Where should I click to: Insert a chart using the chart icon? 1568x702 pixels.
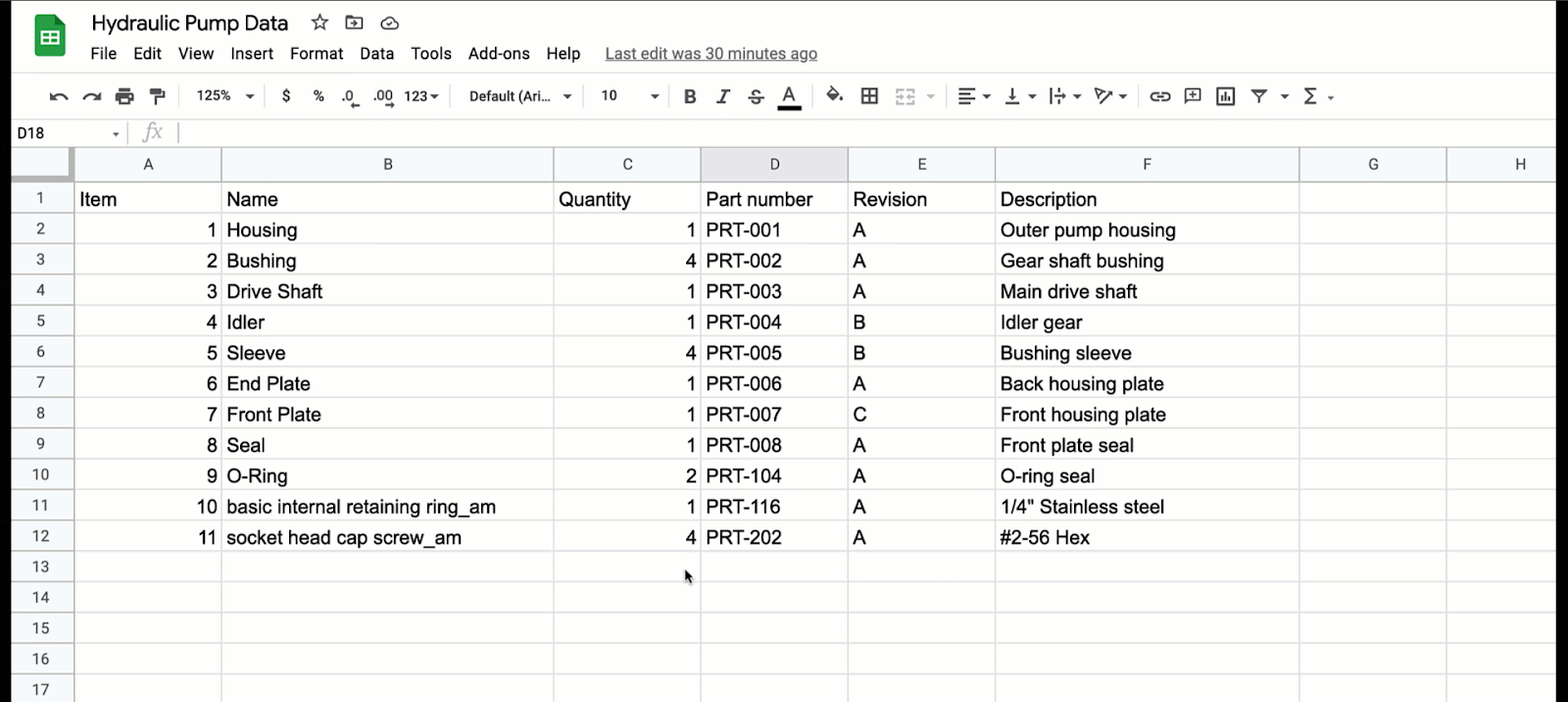point(1225,96)
